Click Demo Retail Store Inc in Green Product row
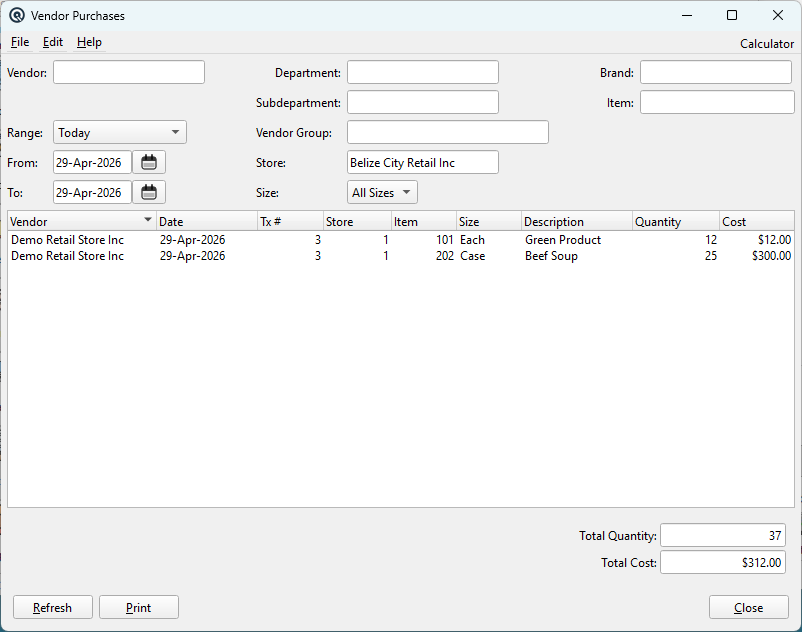 [68, 240]
